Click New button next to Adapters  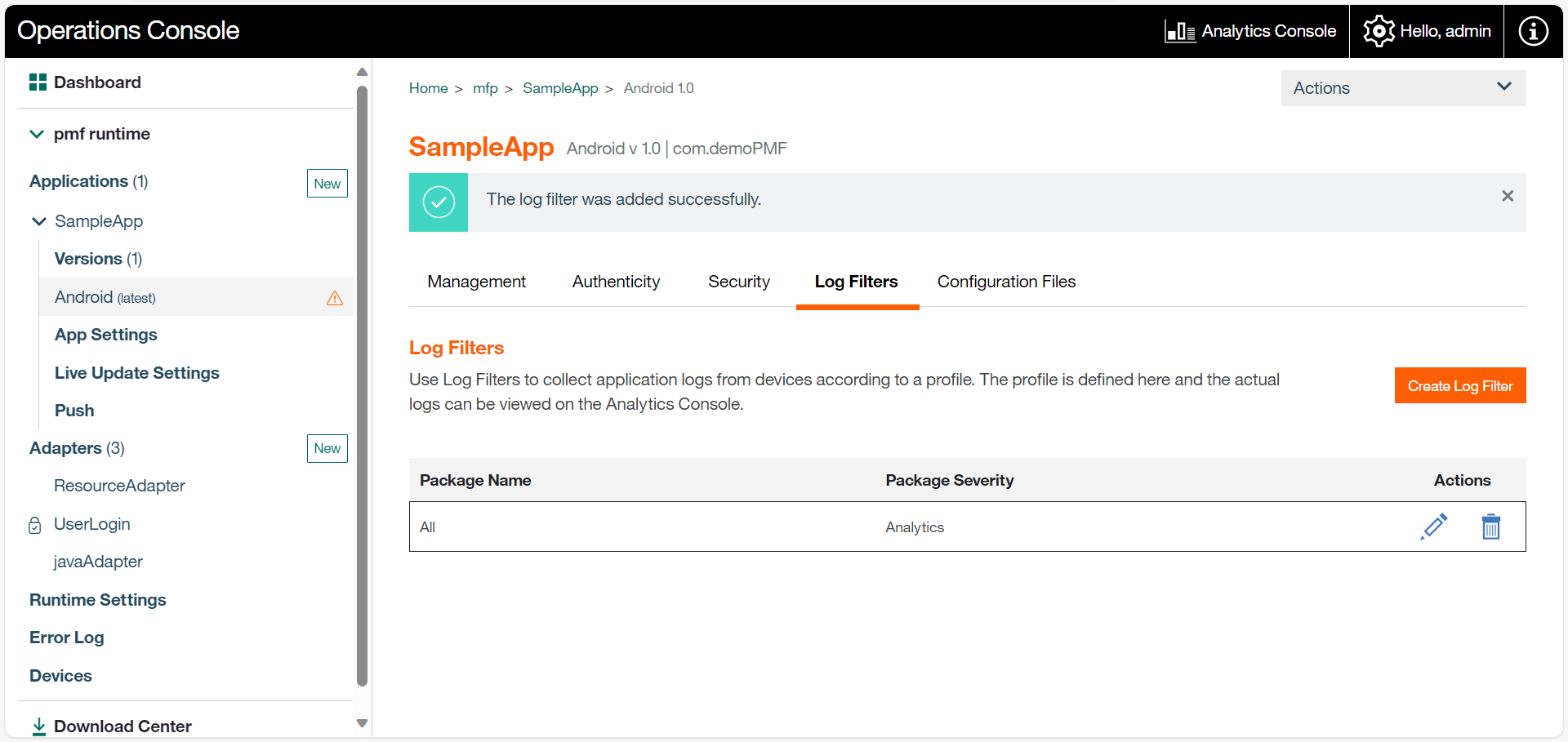(x=327, y=448)
